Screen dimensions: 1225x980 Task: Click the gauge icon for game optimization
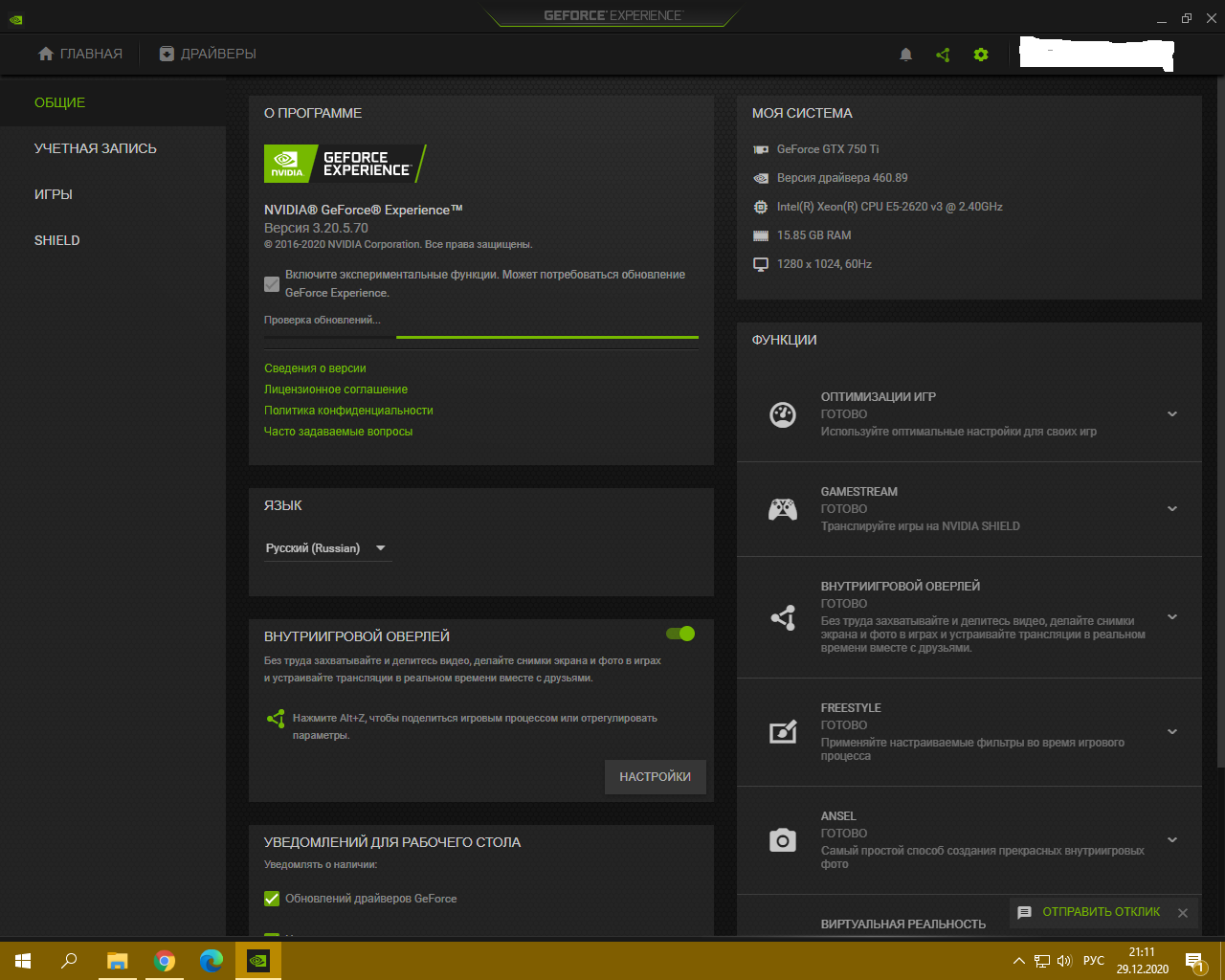(x=783, y=414)
